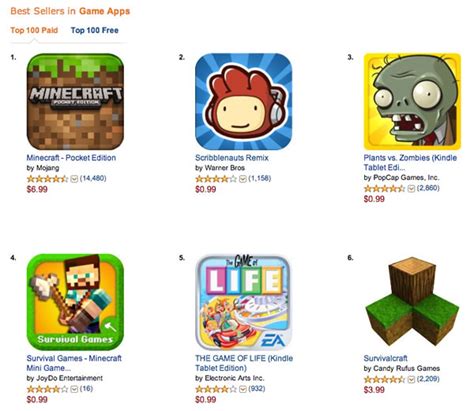
Task: Open THE GAME OF LIFE title link
Action: tap(244, 363)
